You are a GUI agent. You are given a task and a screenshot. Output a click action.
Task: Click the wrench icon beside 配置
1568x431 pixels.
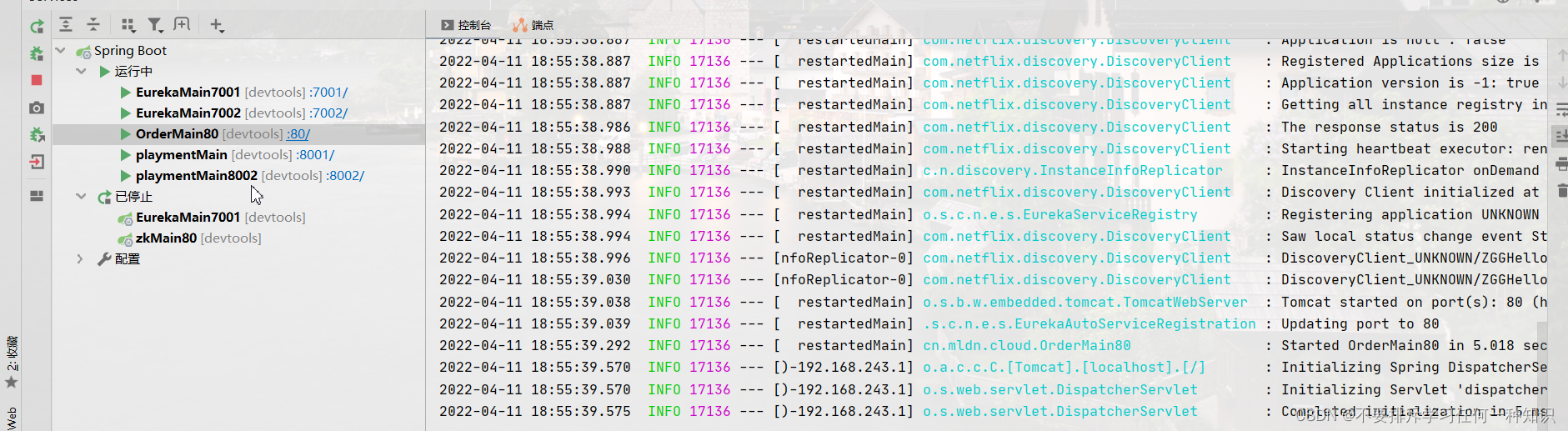104,259
